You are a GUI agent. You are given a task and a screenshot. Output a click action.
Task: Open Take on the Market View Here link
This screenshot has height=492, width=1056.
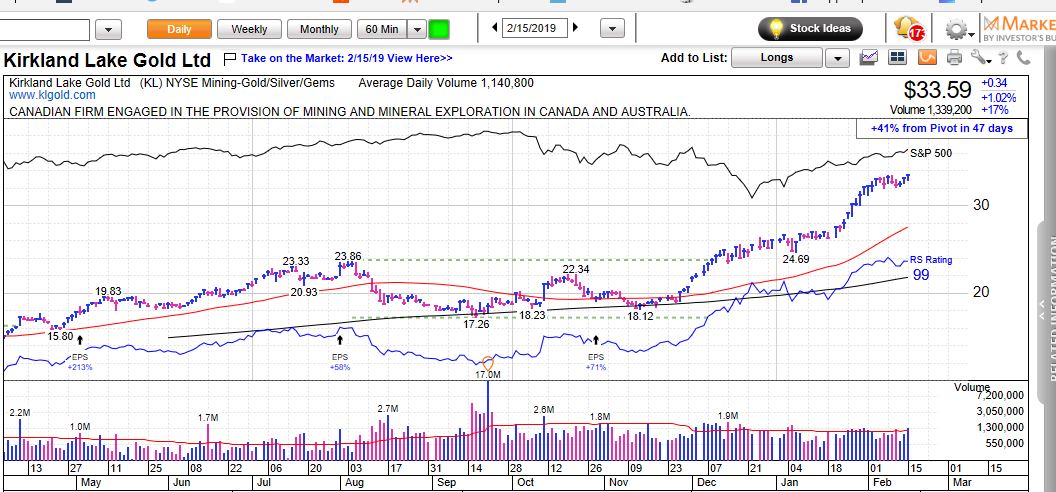coord(347,59)
